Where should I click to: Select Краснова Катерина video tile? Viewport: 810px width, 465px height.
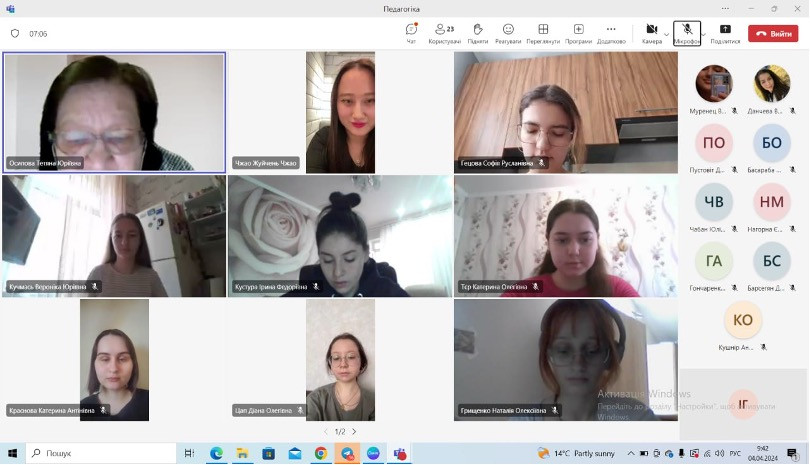[114, 360]
